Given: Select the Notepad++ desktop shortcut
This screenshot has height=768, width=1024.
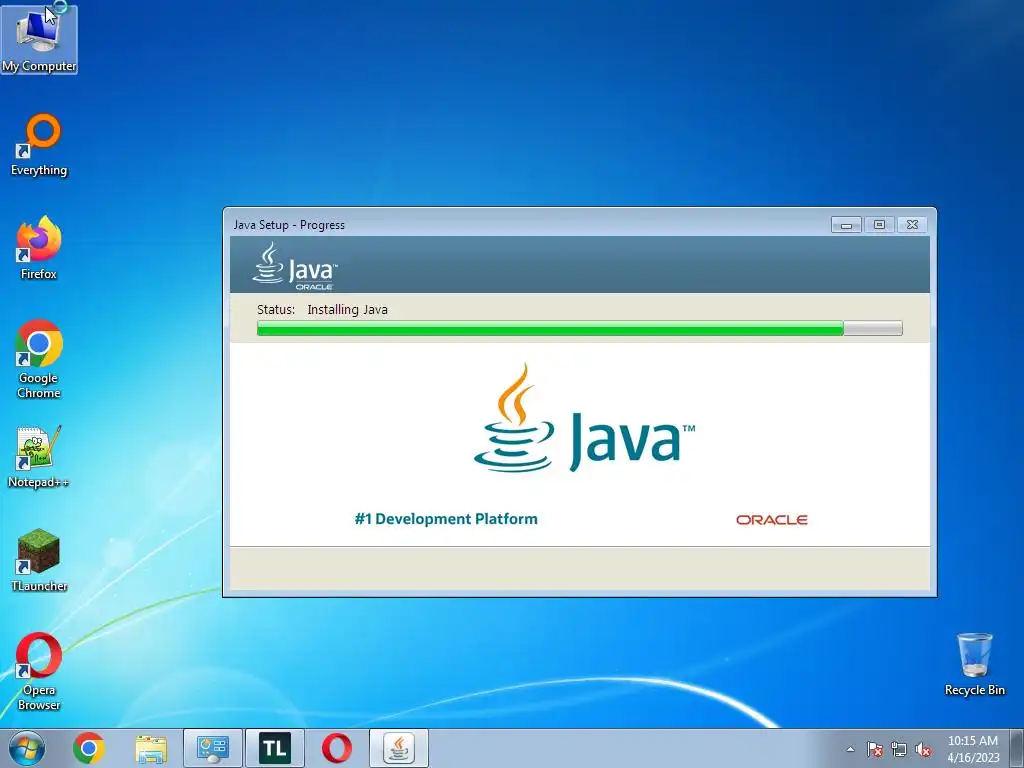Looking at the screenshot, I should (x=39, y=457).
